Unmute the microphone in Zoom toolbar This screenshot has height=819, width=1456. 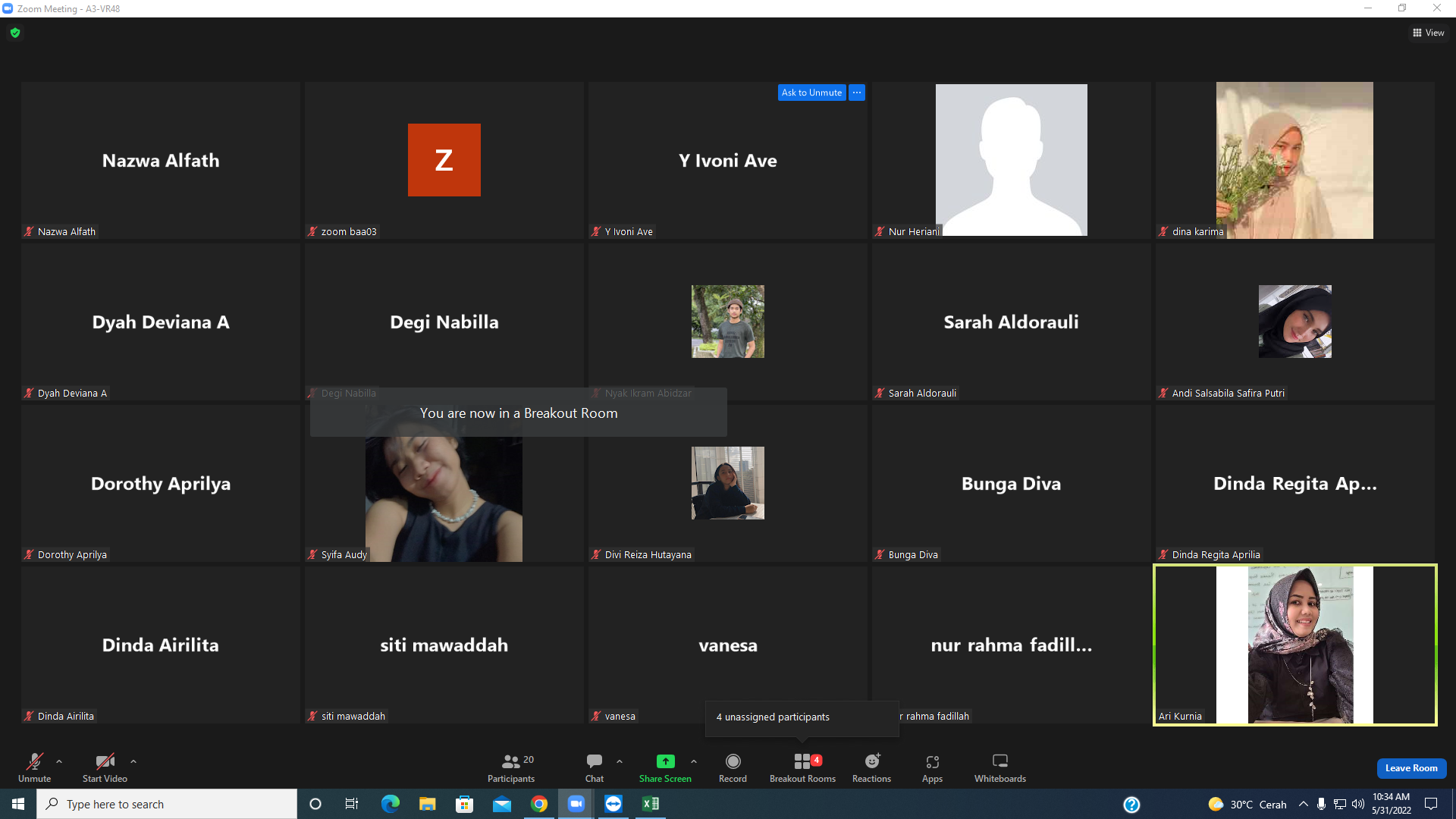(35, 767)
